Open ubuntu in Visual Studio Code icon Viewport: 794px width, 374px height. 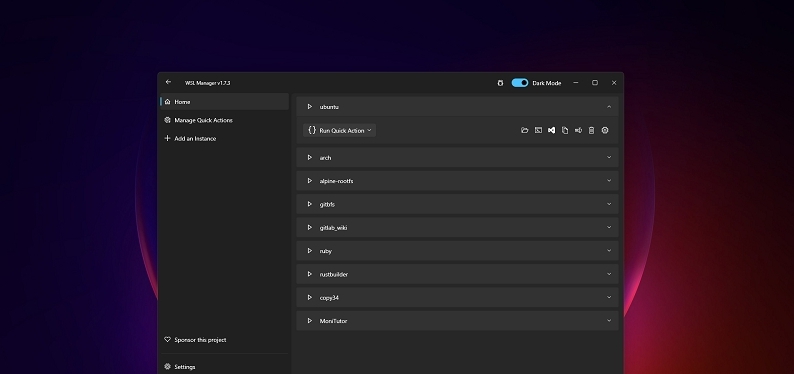coord(551,131)
